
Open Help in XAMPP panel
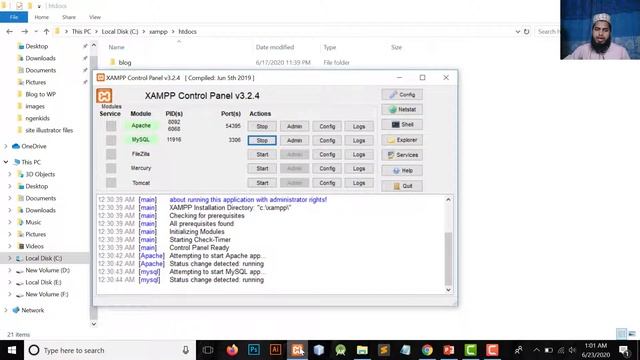pos(402,171)
